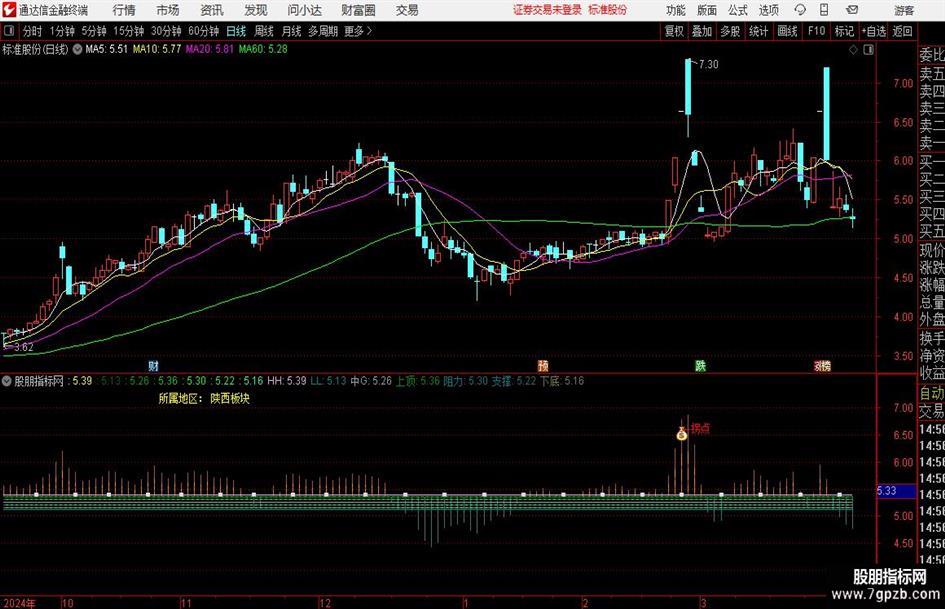945x609 pixels.
Task: Click the 拐点 money bag marker
Action: [682, 434]
